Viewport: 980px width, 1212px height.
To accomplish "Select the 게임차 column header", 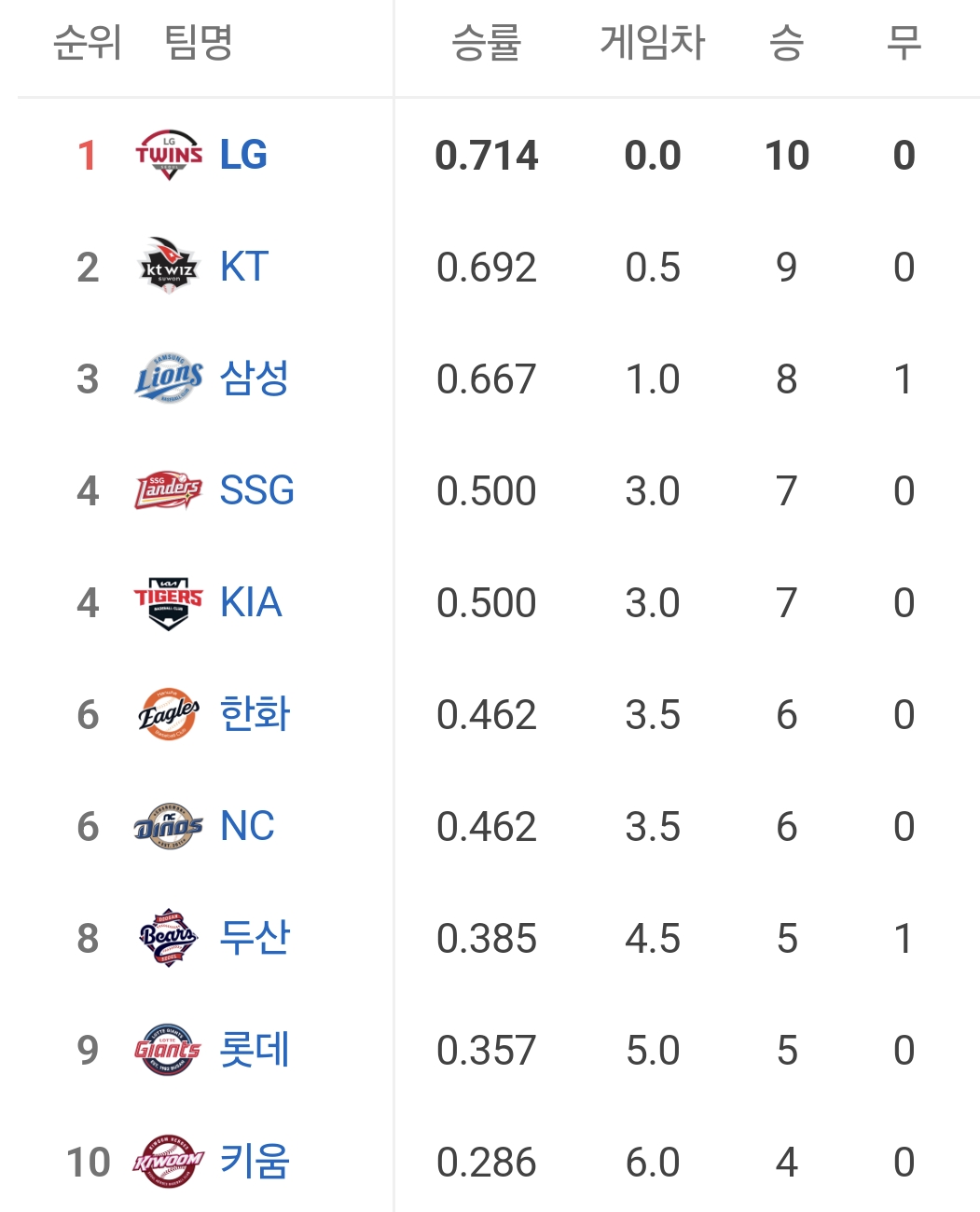I will coord(653,42).
